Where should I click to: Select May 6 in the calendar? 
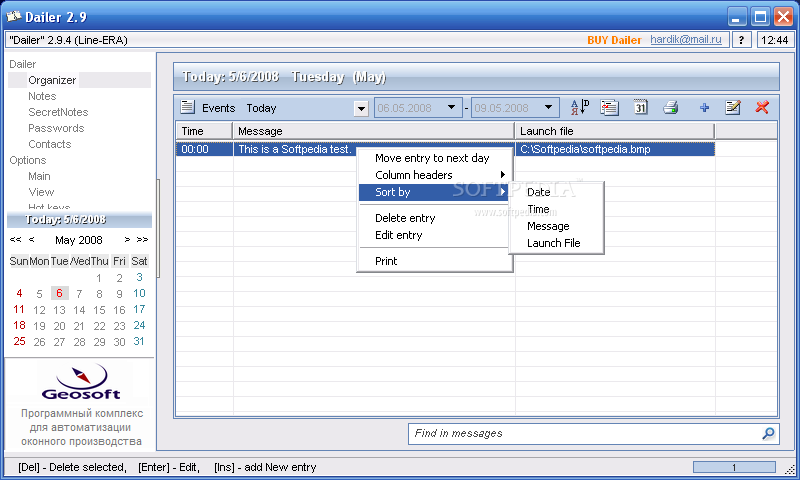click(59, 293)
